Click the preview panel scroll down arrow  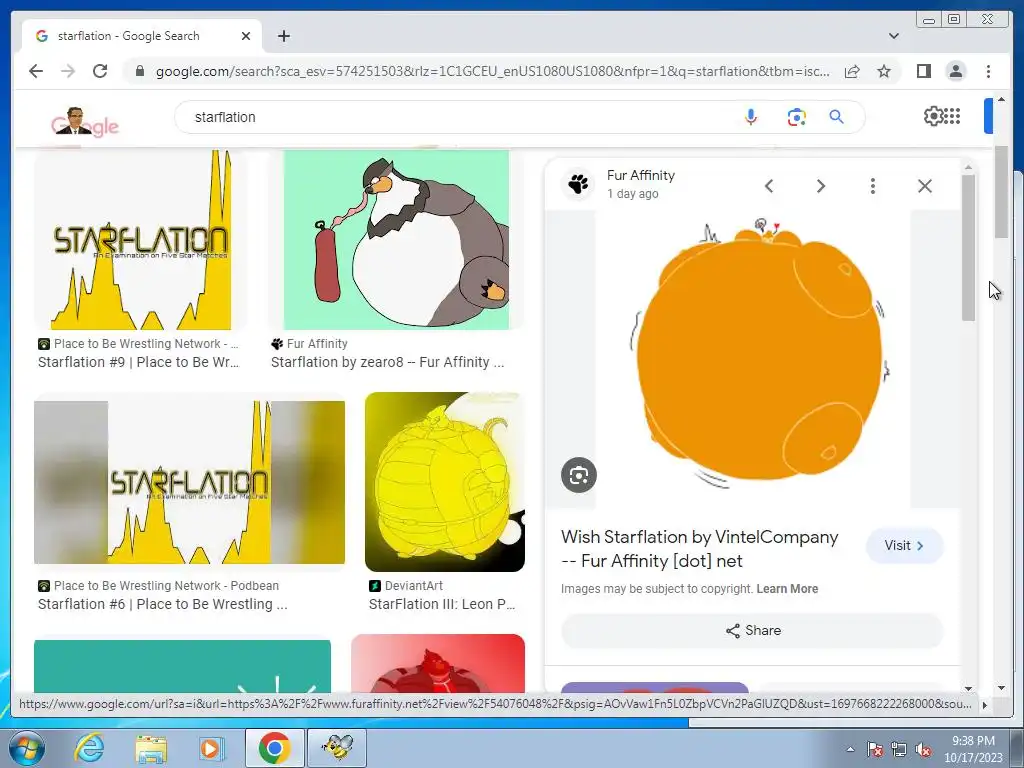tap(968, 688)
